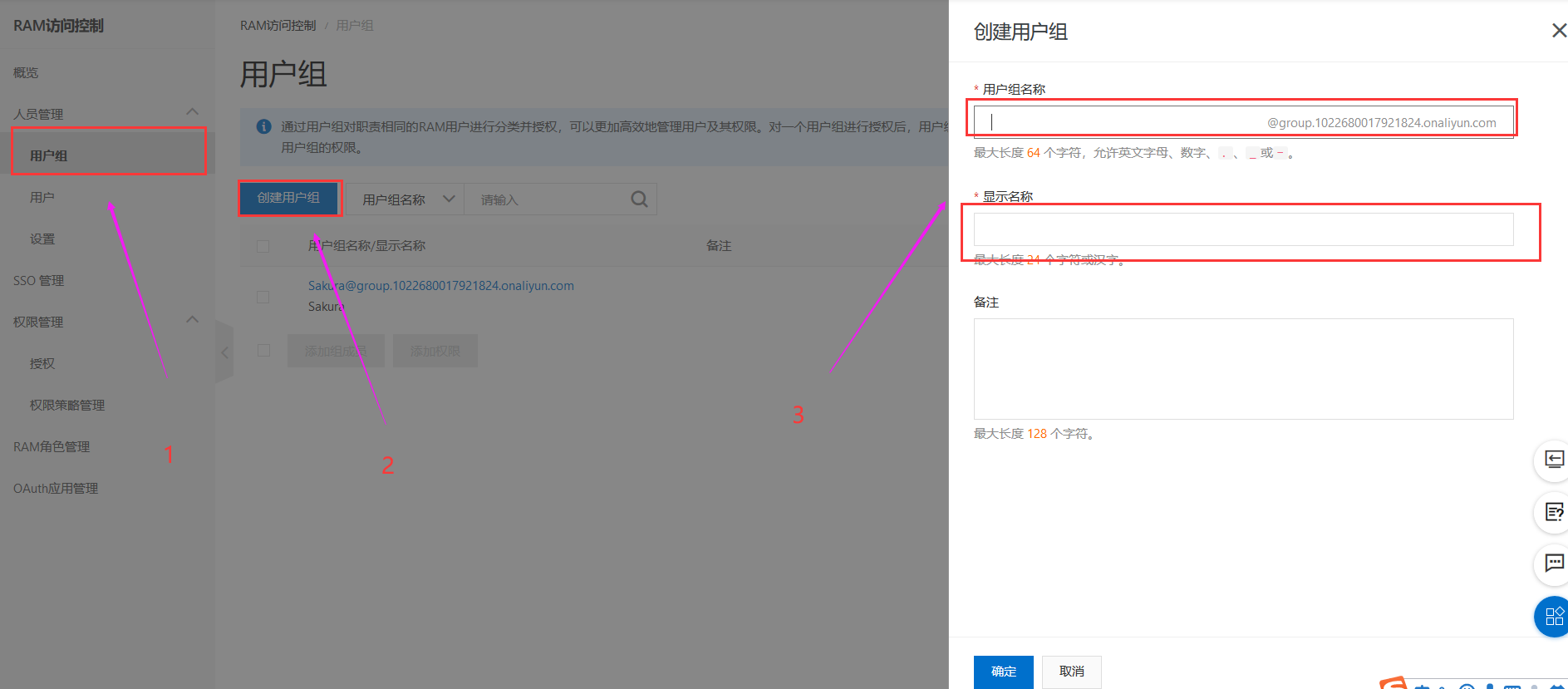Open 权限策略管理 in the sidebar
Viewport: 1568px width, 689px height.
coord(66,405)
